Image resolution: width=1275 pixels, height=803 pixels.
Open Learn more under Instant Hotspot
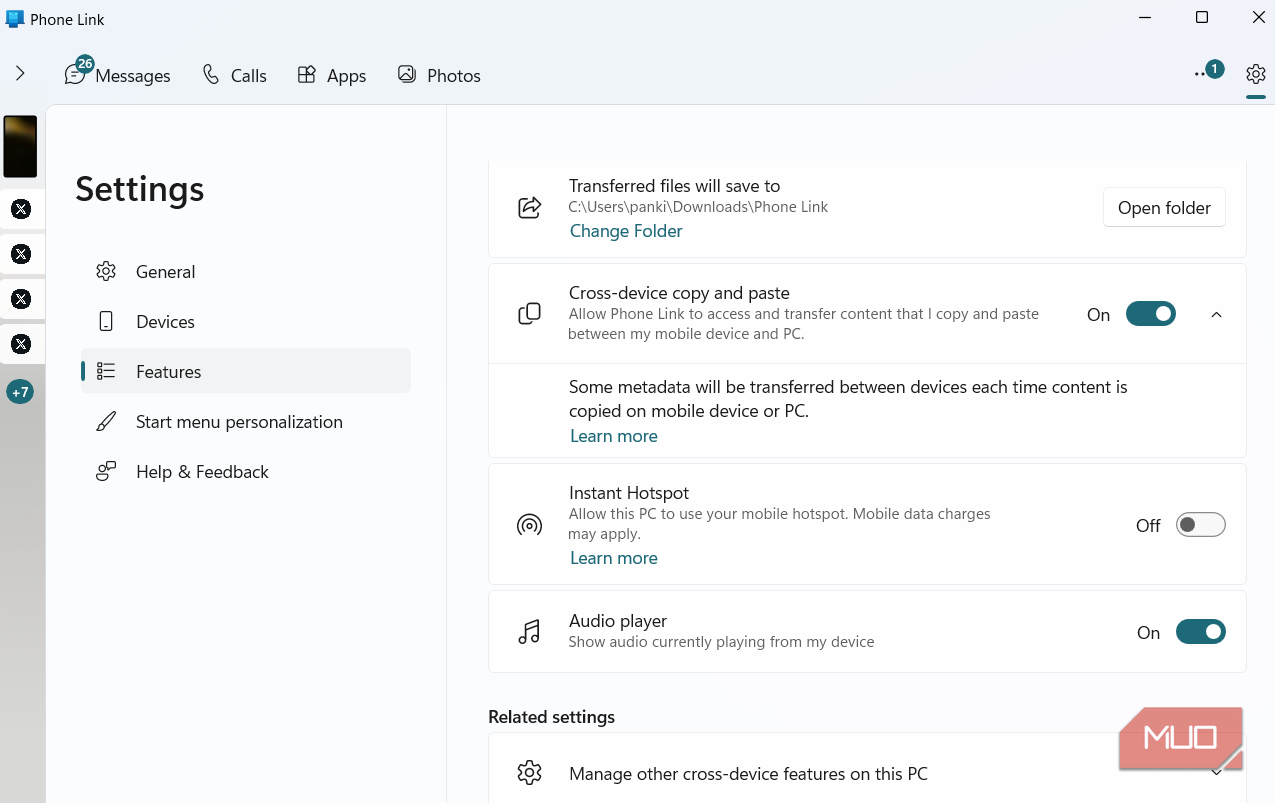tap(614, 558)
